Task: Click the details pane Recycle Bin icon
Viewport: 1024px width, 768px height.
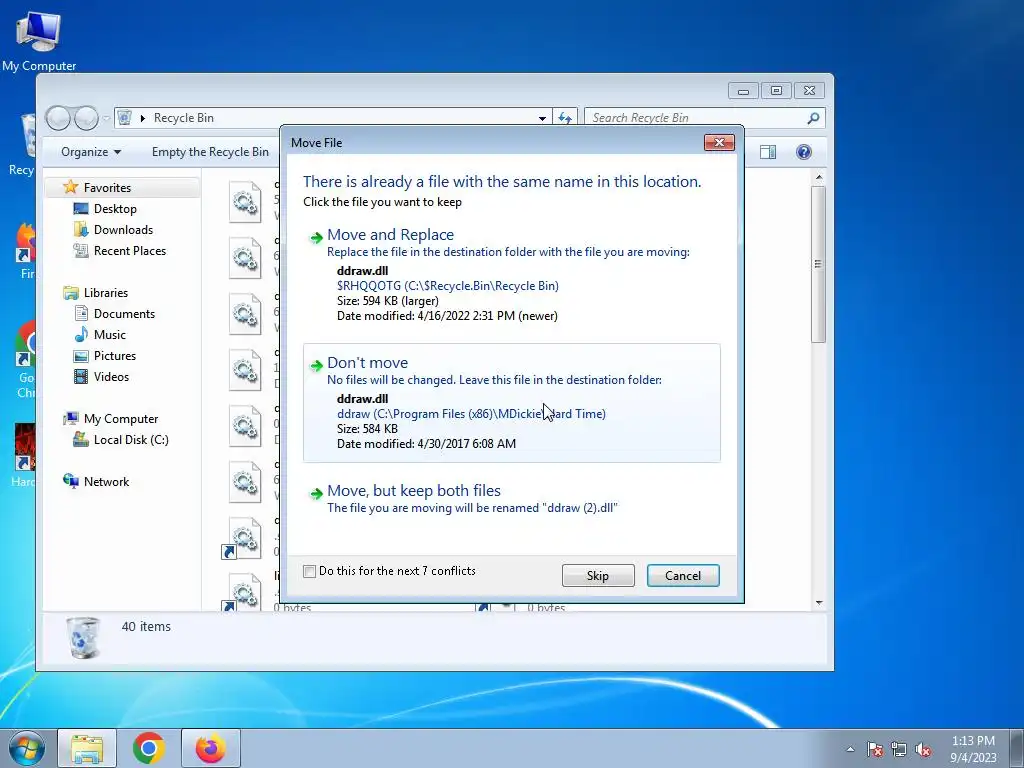Action: coord(84,637)
